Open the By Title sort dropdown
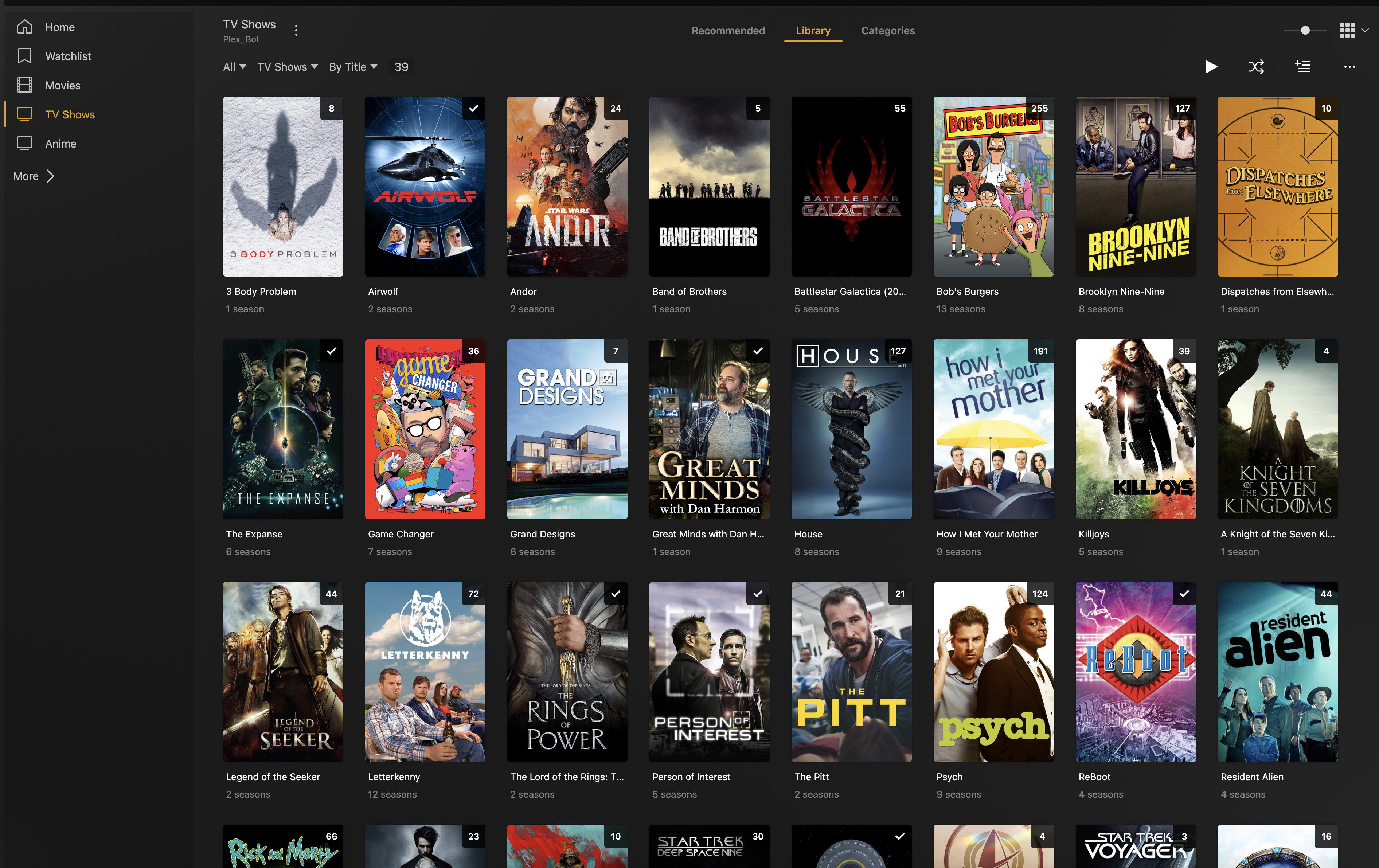 coord(353,67)
